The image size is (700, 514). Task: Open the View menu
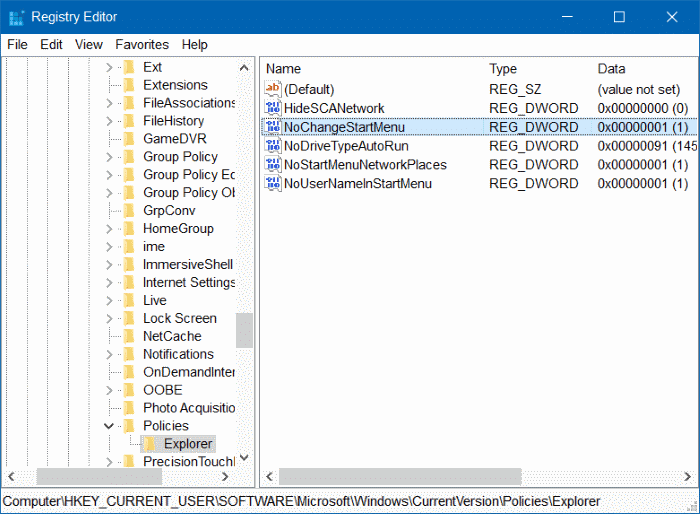coord(88,45)
